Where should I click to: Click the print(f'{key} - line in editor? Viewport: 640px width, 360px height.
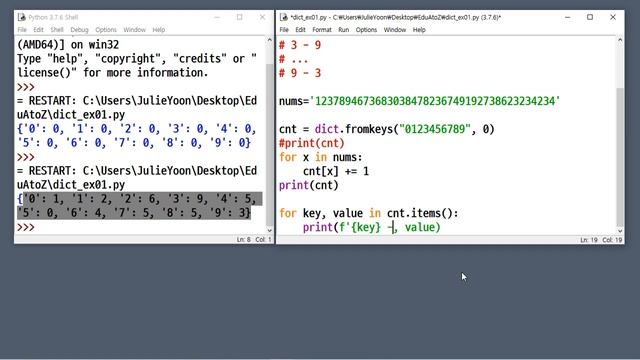point(371,227)
